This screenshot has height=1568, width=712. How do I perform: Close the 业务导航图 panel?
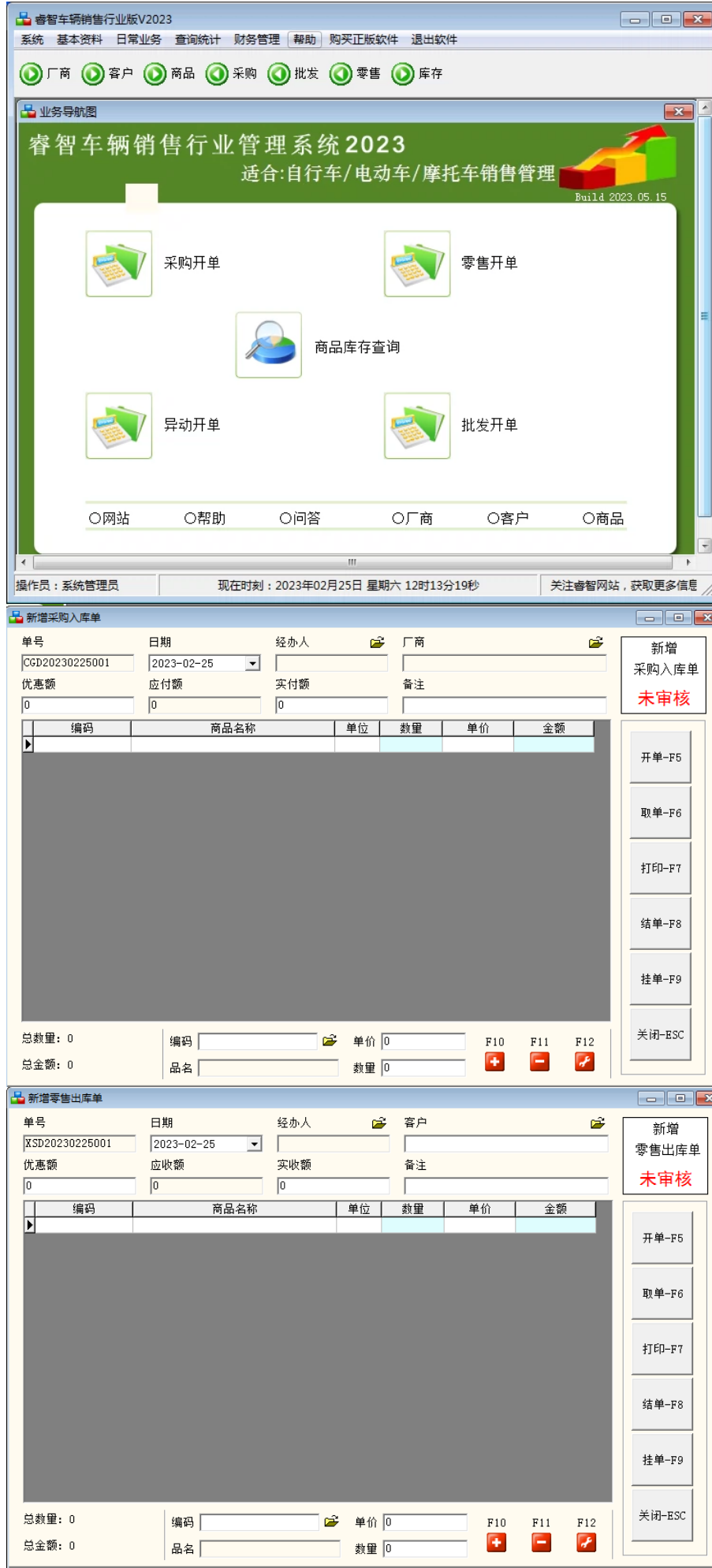pyautogui.click(x=679, y=111)
